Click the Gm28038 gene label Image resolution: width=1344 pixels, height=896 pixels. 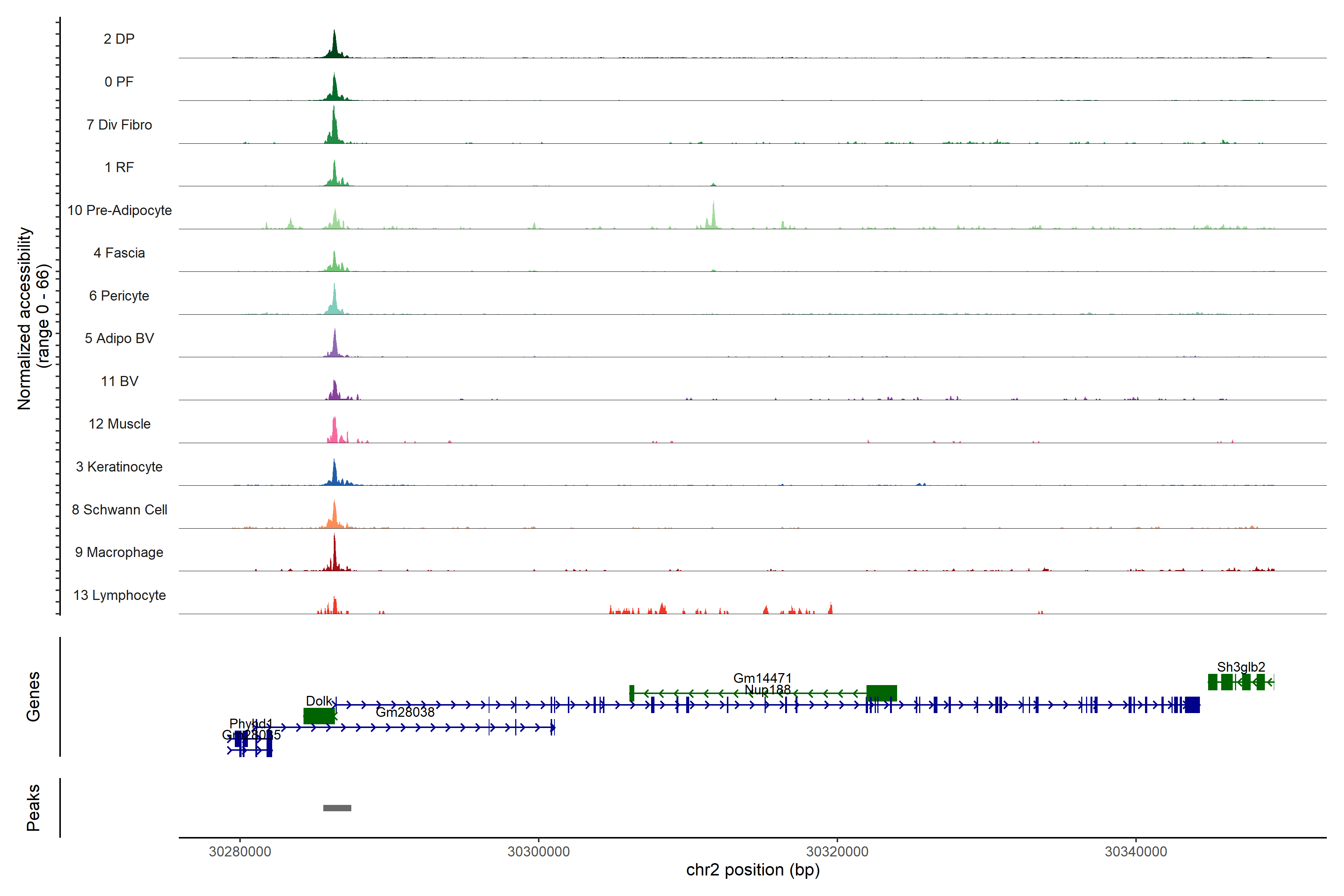point(405,712)
